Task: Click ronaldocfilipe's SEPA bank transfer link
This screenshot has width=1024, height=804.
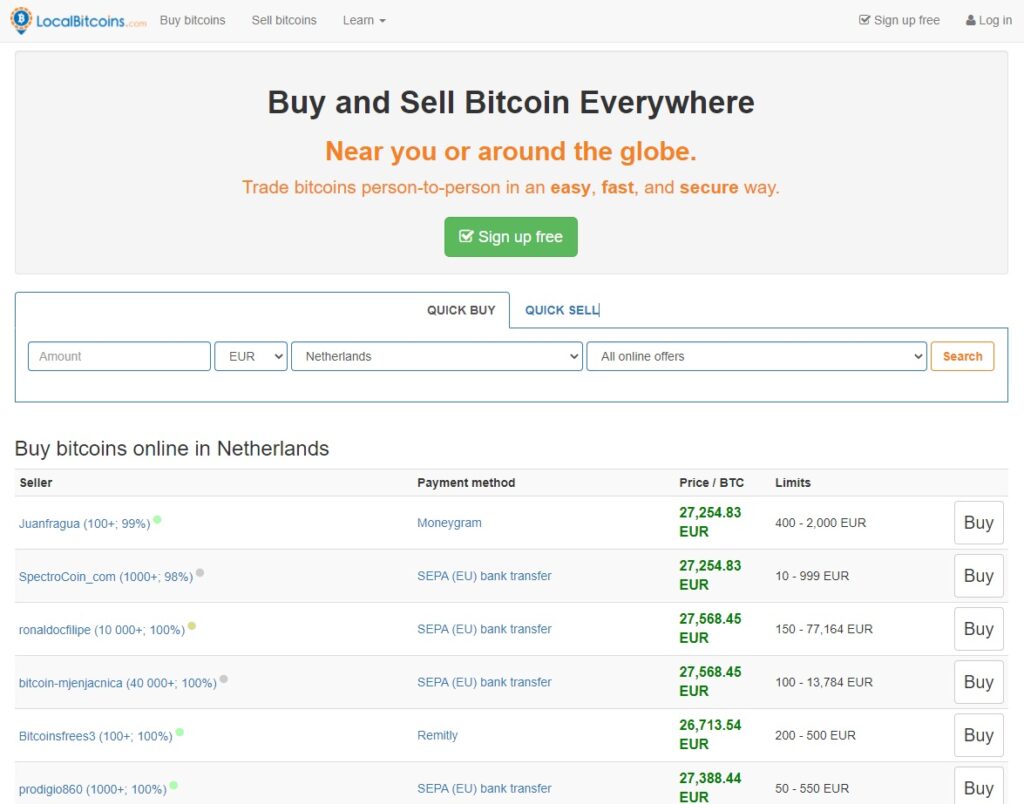Action: pyautogui.click(x=484, y=629)
